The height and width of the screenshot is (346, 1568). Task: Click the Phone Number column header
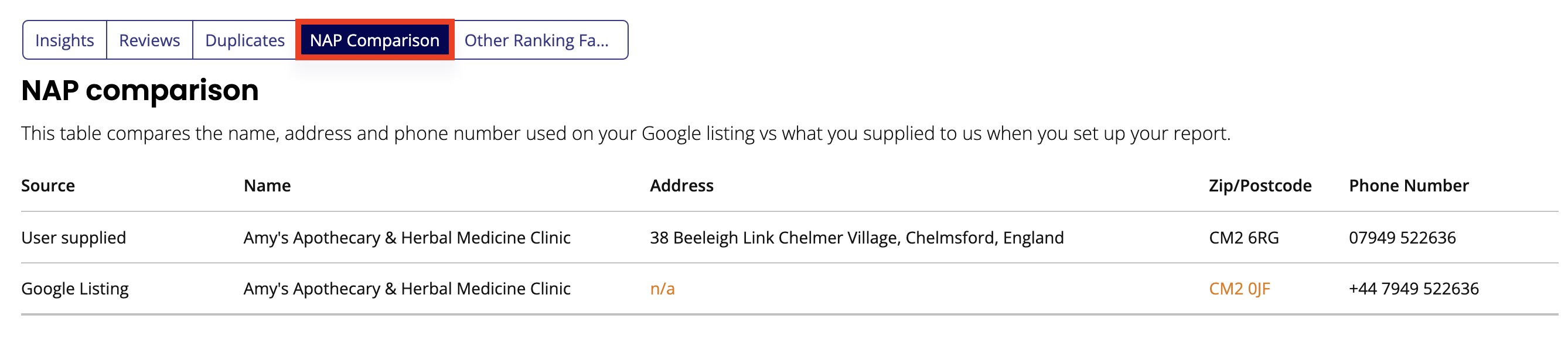[1408, 186]
